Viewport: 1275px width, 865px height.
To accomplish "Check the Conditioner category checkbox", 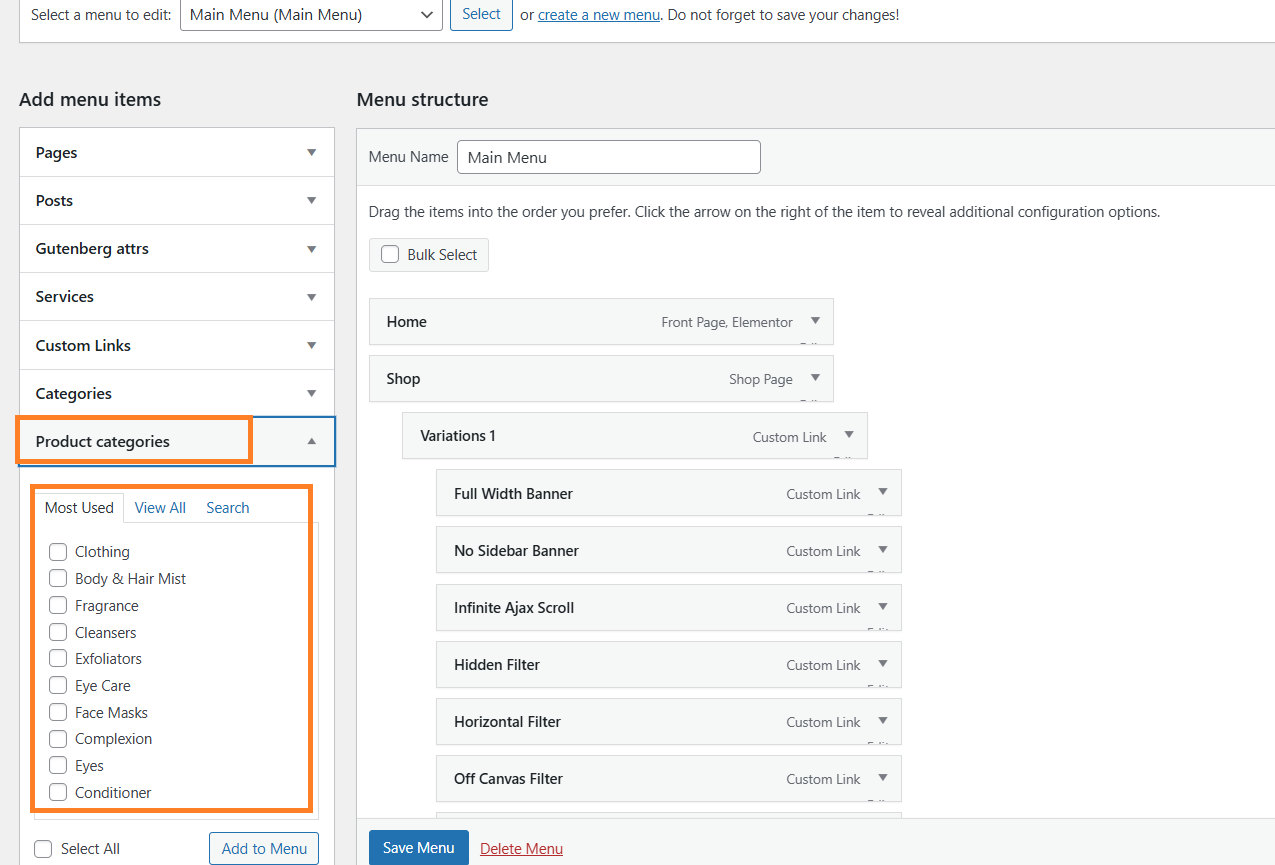I will pos(58,793).
